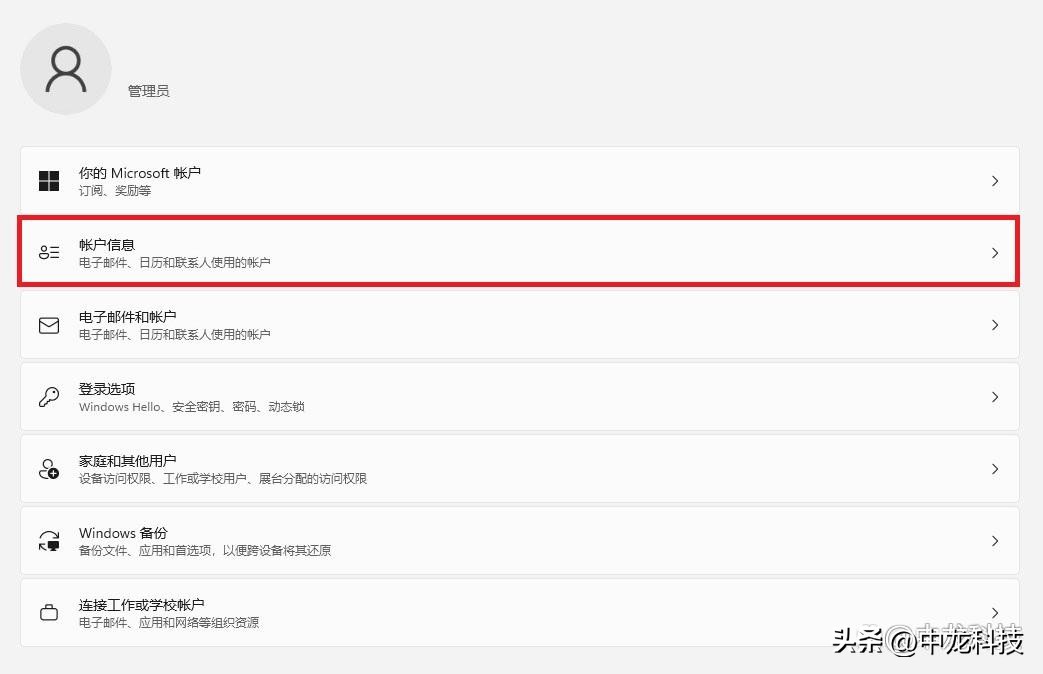Click the Windows 备份 sync icon
Viewport: 1043px width, 674px height.
(48, 540)
